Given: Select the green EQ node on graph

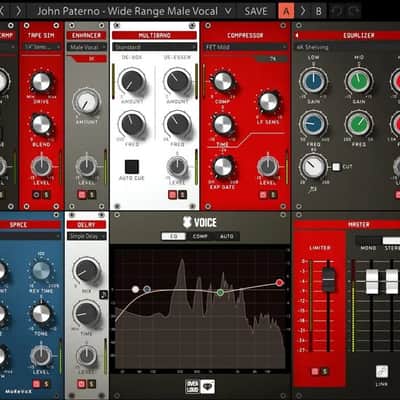Looking at the screenshot, I should pos(220,293).
